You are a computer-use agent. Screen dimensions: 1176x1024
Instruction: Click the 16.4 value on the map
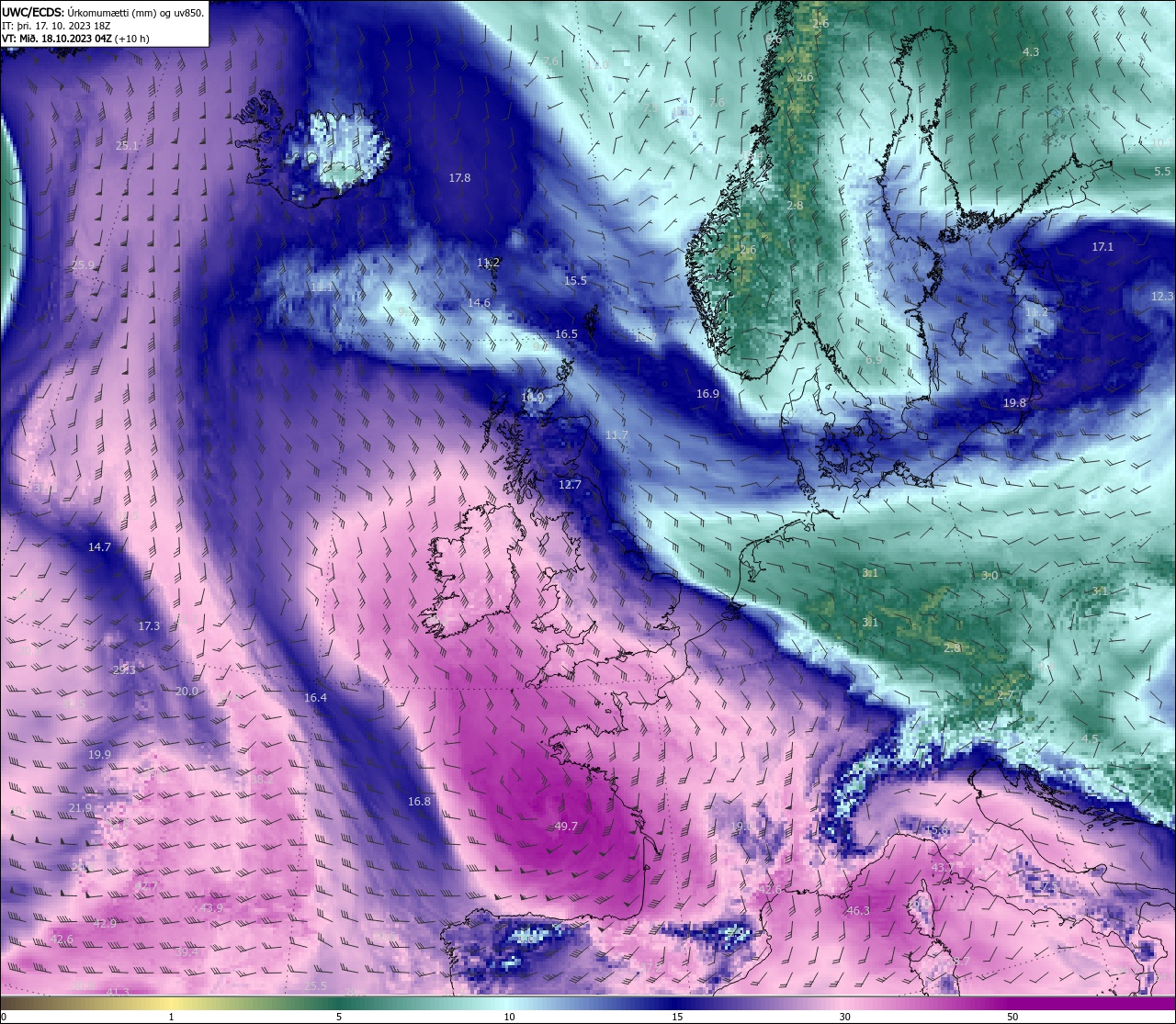pyautogui.click(x=315, y=698)
